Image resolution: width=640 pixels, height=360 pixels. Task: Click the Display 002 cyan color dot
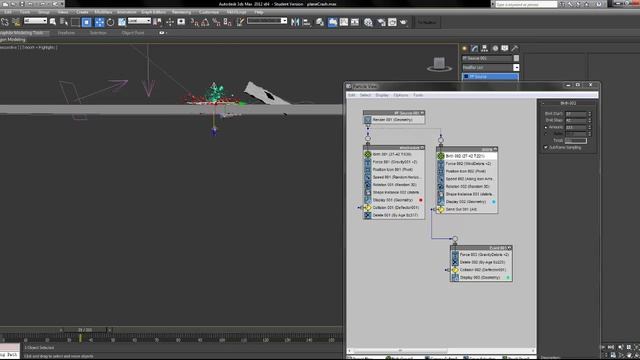pyautogui.click(x=494, y=202)
